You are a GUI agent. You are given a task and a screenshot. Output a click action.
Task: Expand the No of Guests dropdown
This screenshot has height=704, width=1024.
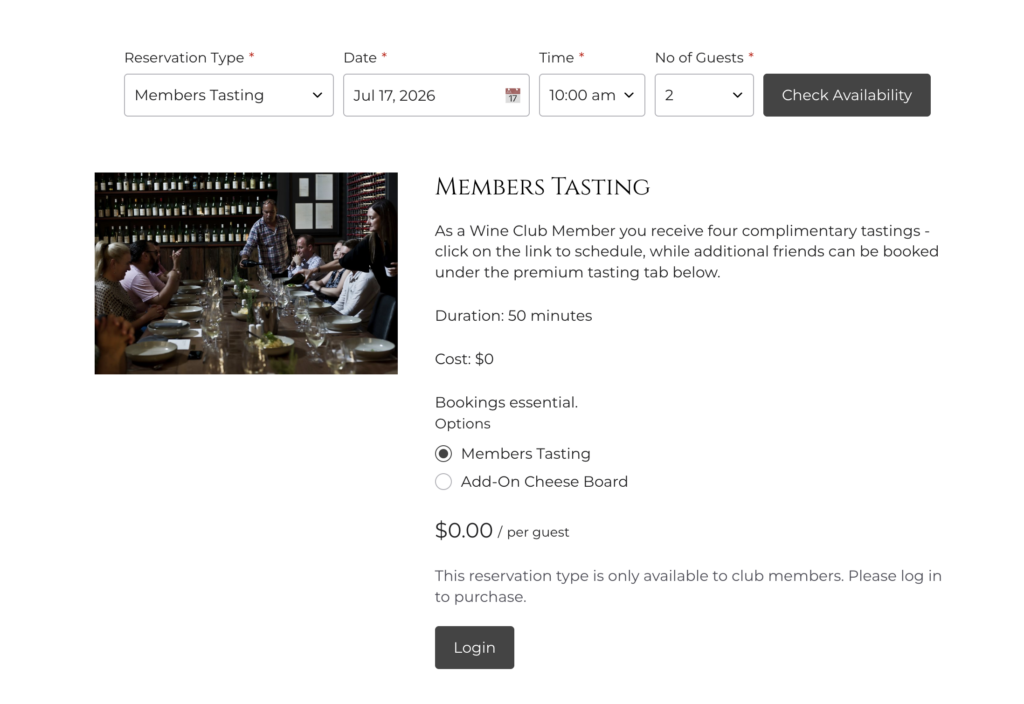pyautogui.click(x=704, y=95)
